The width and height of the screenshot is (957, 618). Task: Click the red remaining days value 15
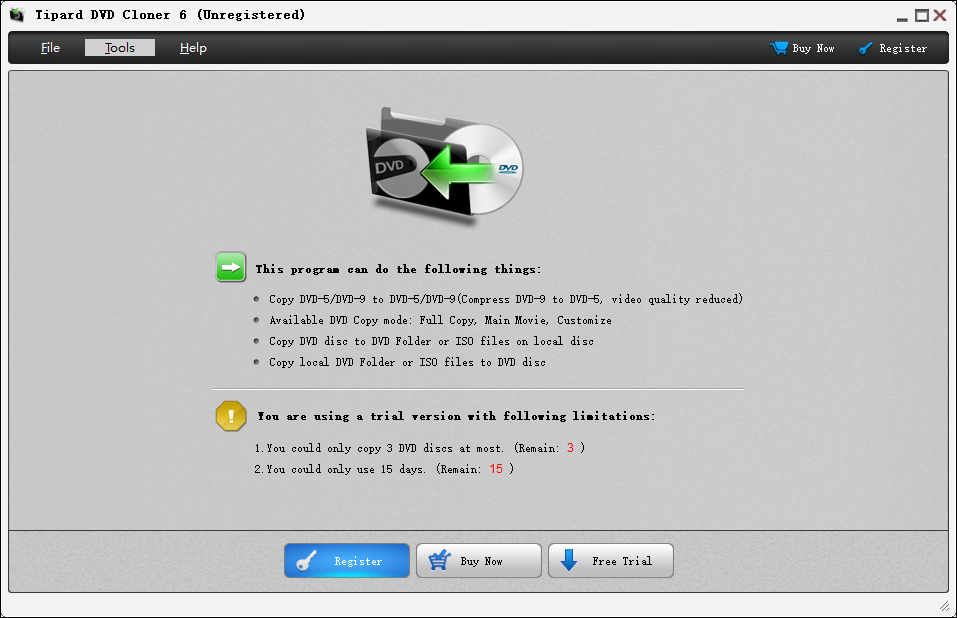[x=496, y=469]
